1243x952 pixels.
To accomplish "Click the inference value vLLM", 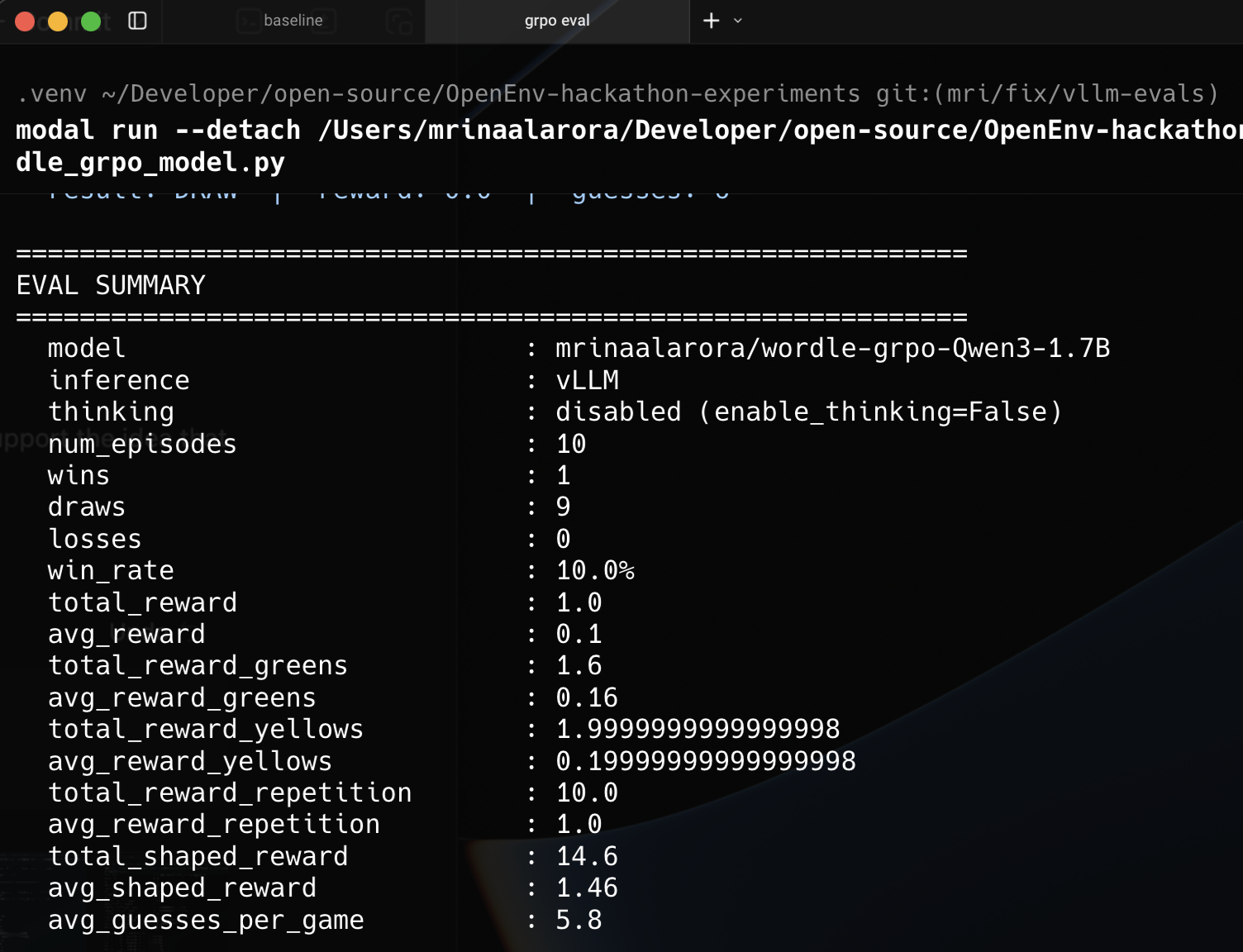I will point(587,380).
